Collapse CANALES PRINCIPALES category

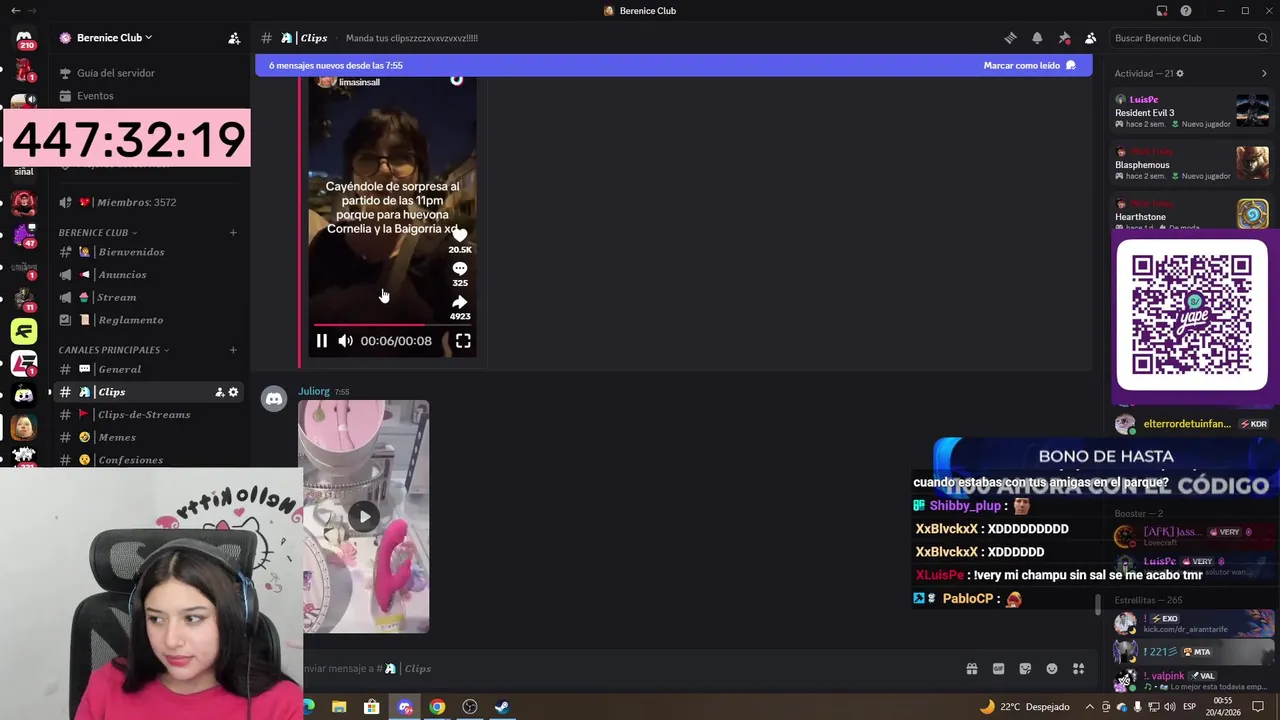[x=113, y=350]
